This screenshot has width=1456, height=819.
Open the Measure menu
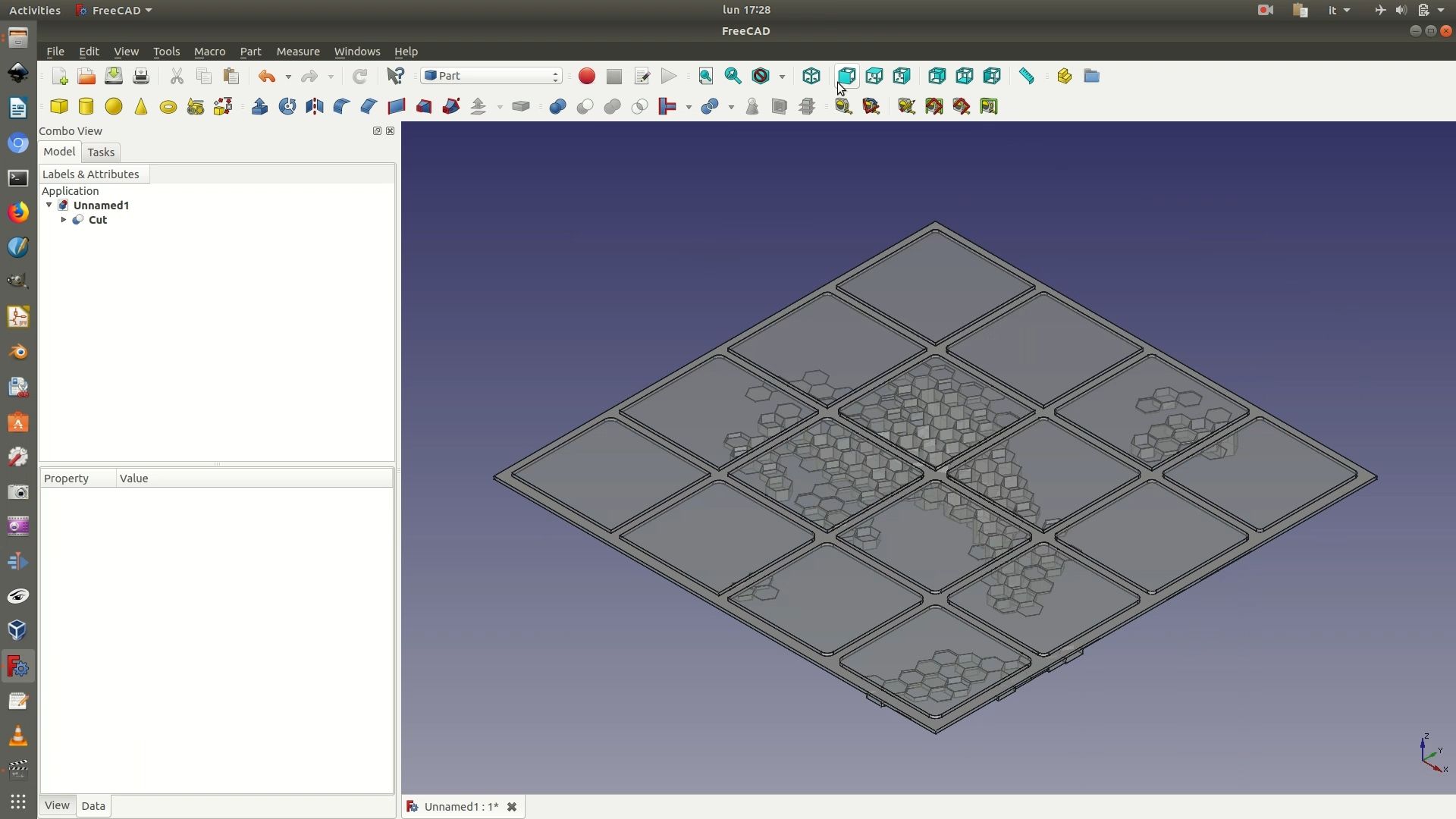coord(298,52)
